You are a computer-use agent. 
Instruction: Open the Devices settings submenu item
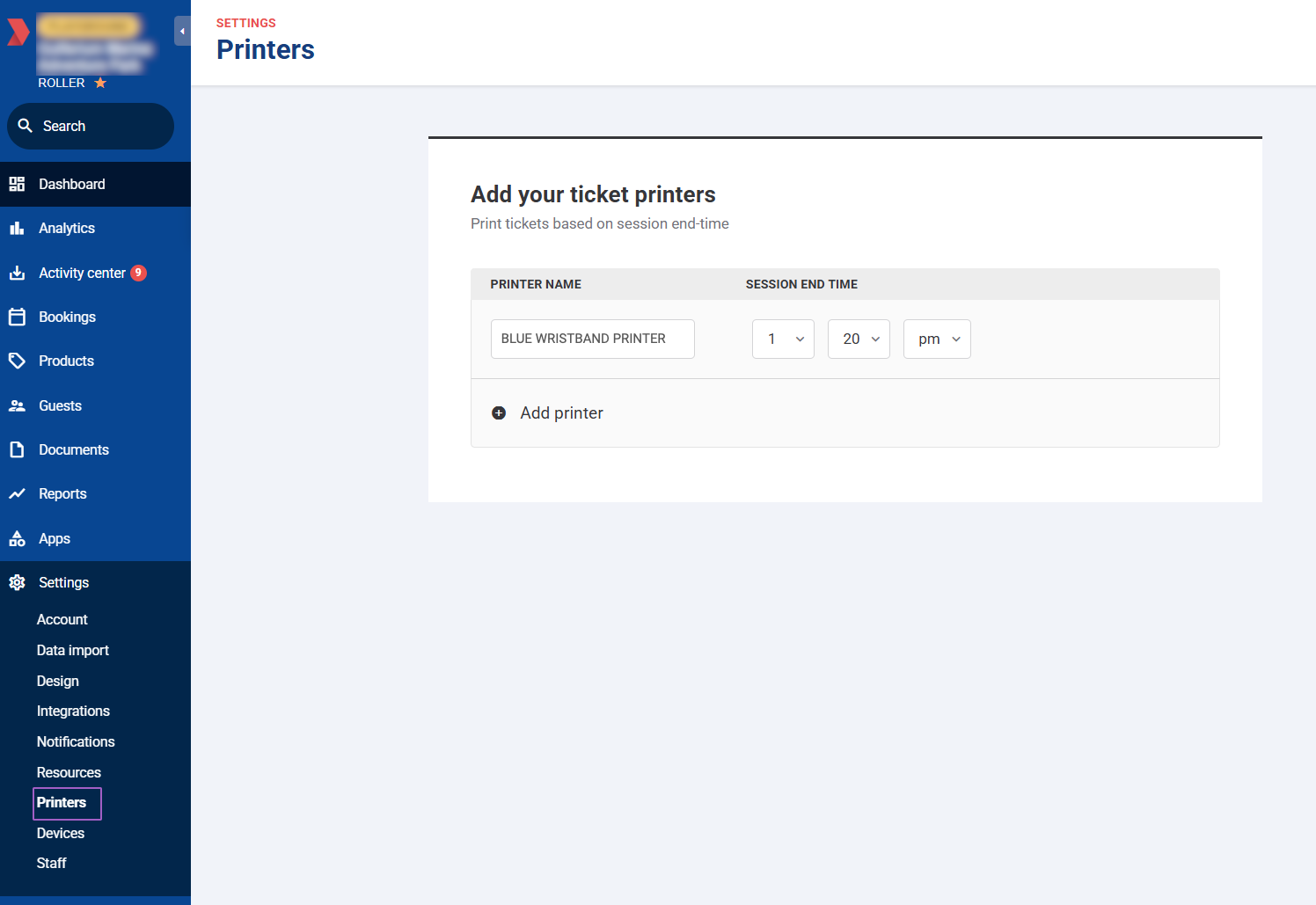(61, 833)
